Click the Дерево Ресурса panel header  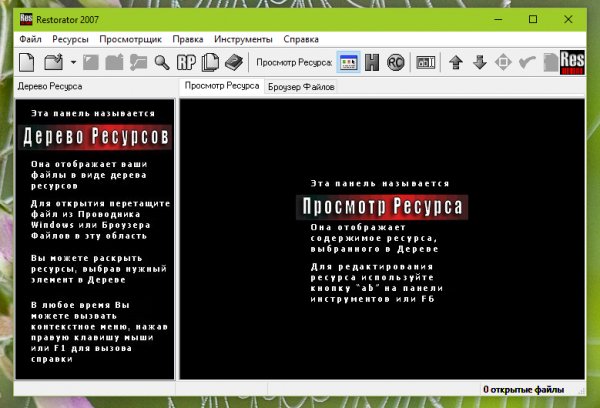50,86
